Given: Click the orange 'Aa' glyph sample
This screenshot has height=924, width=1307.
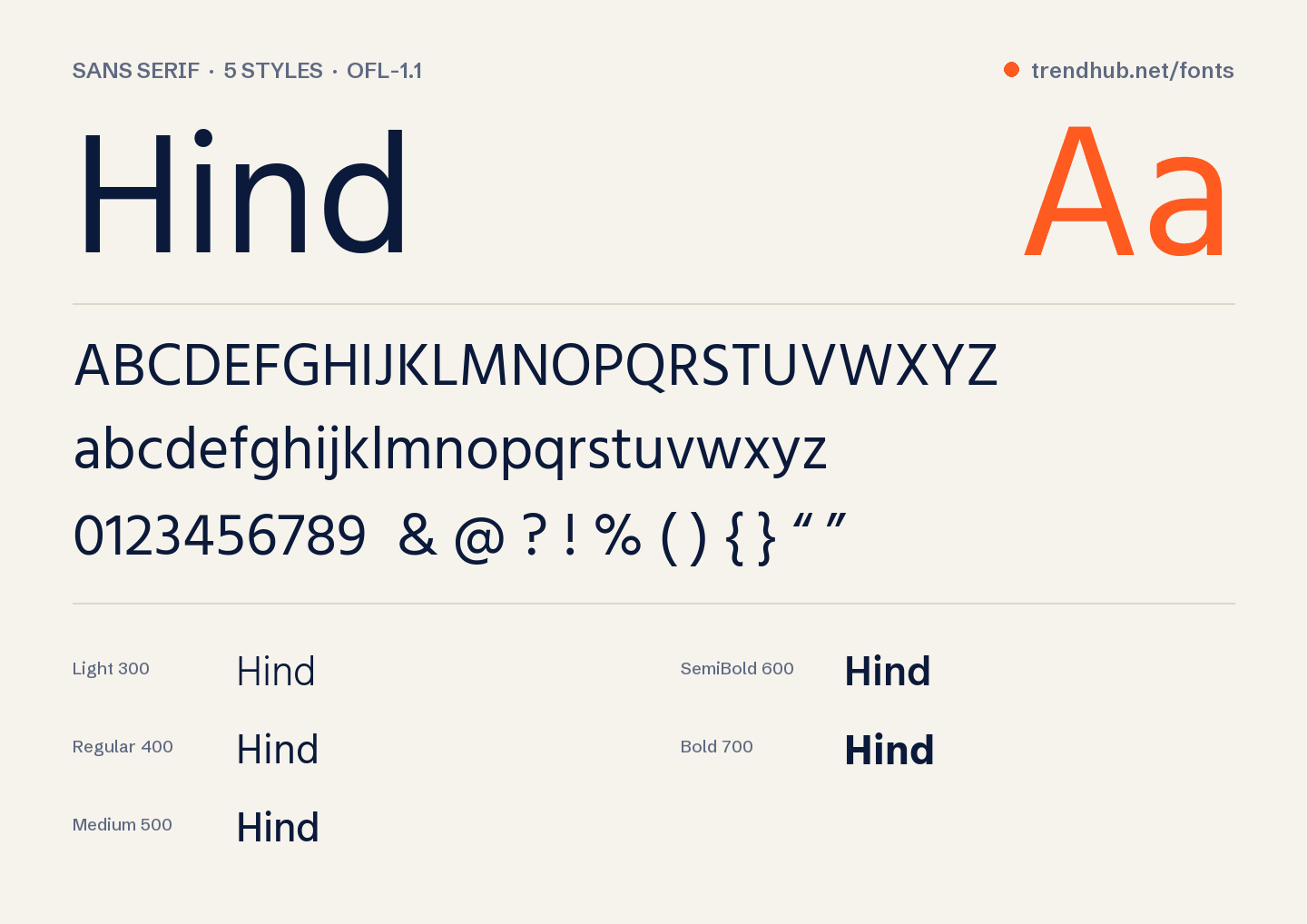Looking at the screenshot, I should click(1125, 191).
